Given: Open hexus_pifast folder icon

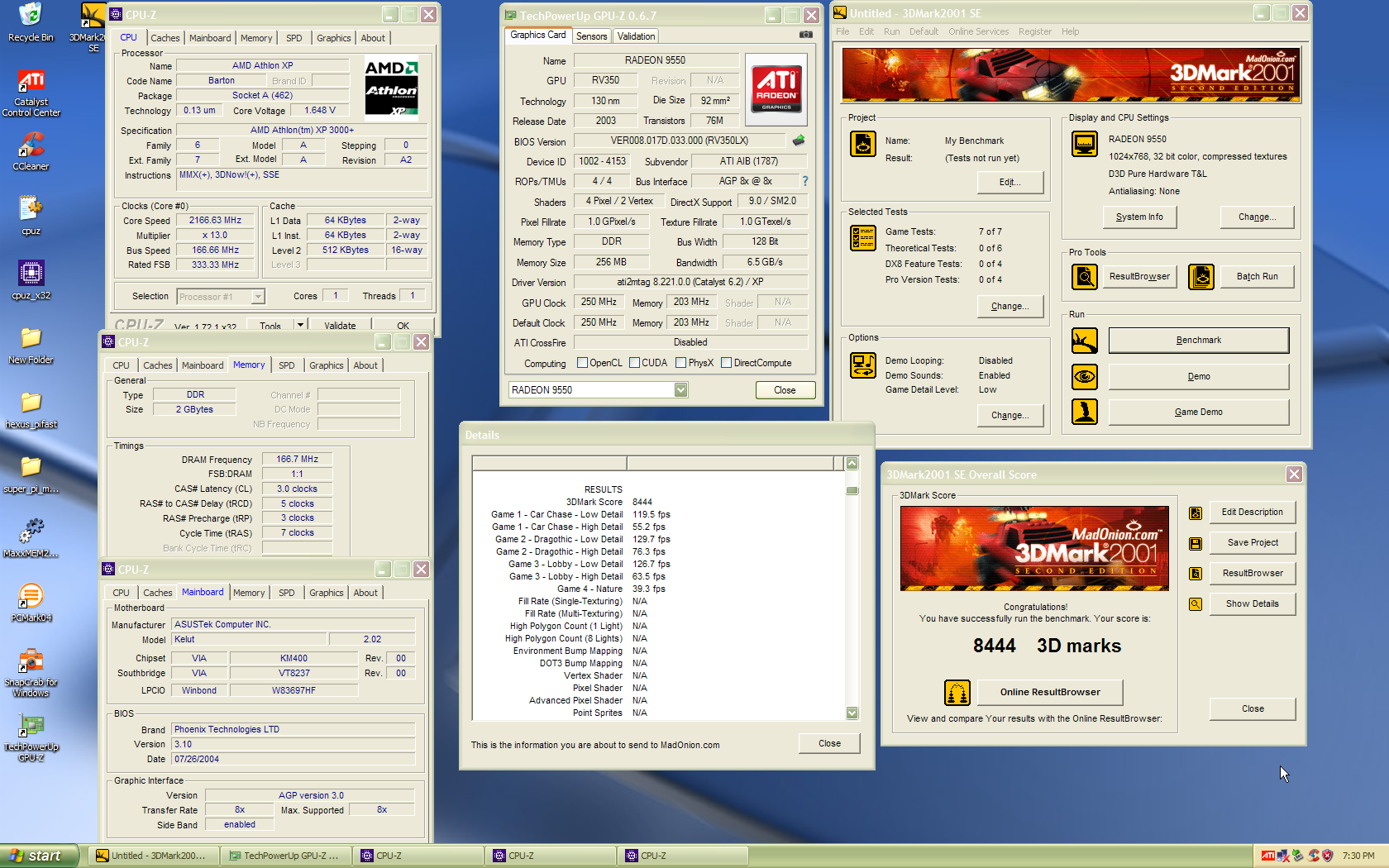Looking at the screenshot, I should coord(31,408).
